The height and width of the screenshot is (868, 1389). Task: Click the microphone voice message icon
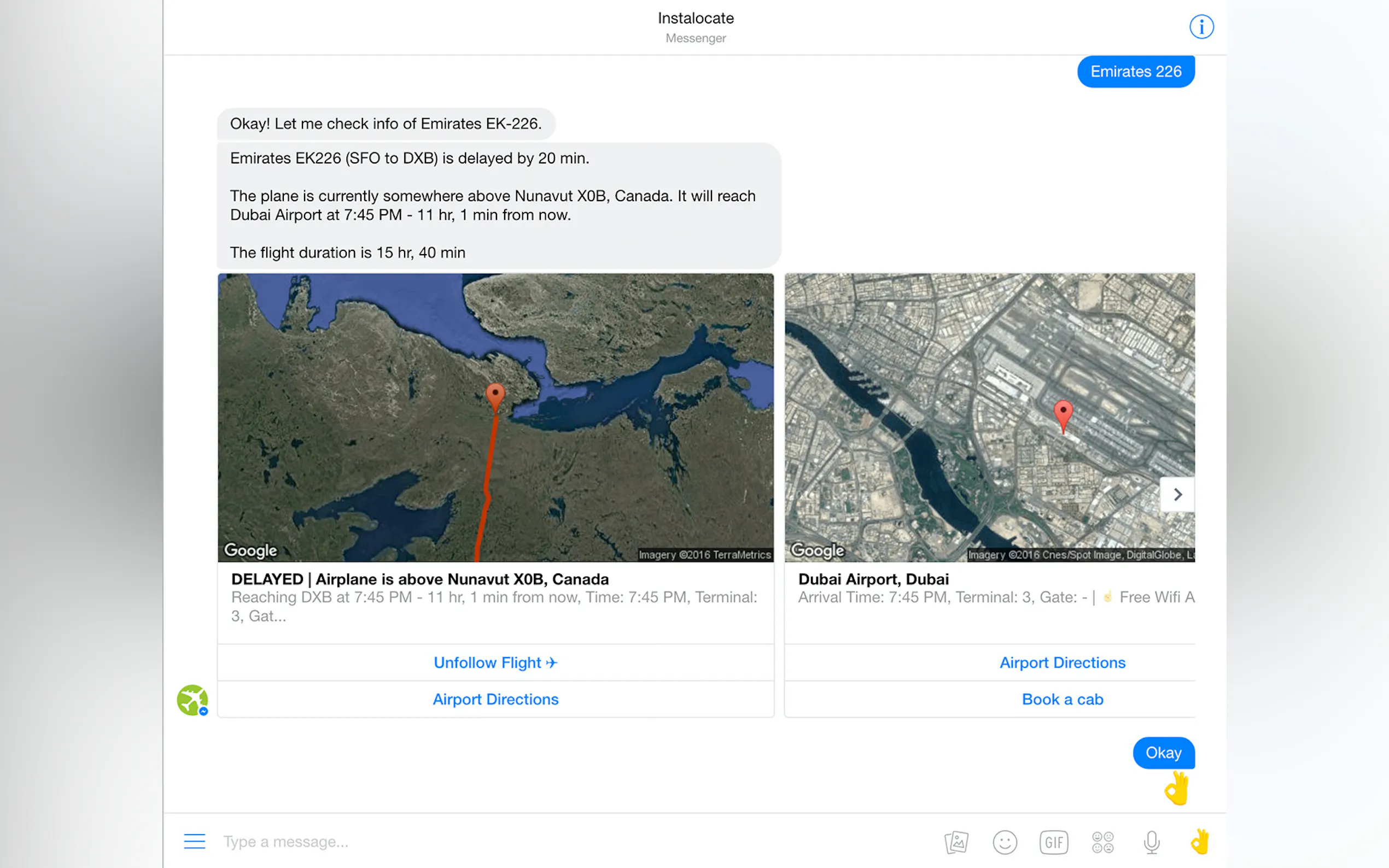tap(1151, 842)
